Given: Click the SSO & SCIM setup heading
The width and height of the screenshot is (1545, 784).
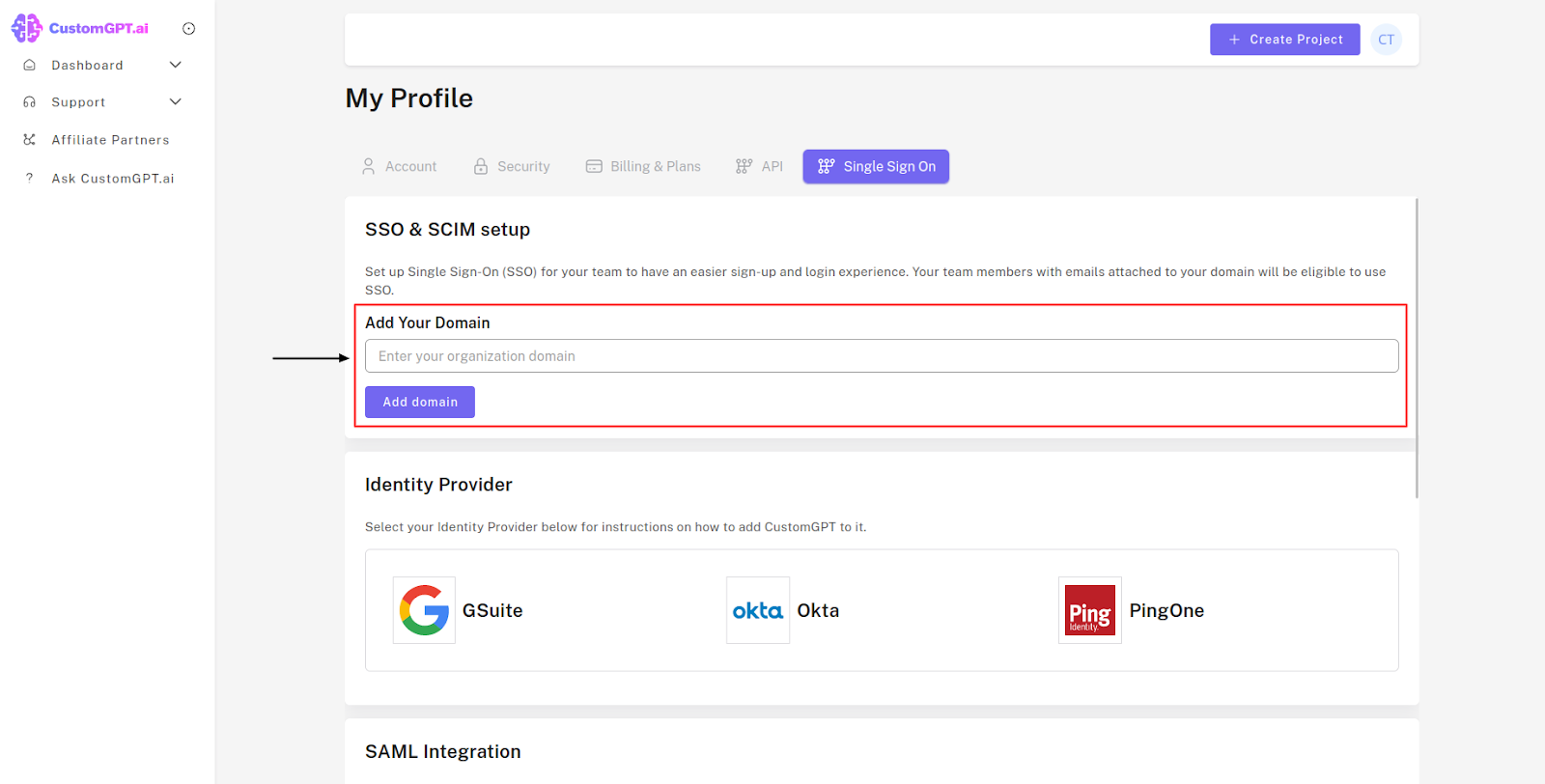Looking at the screenshot, I should click(448, 230).
